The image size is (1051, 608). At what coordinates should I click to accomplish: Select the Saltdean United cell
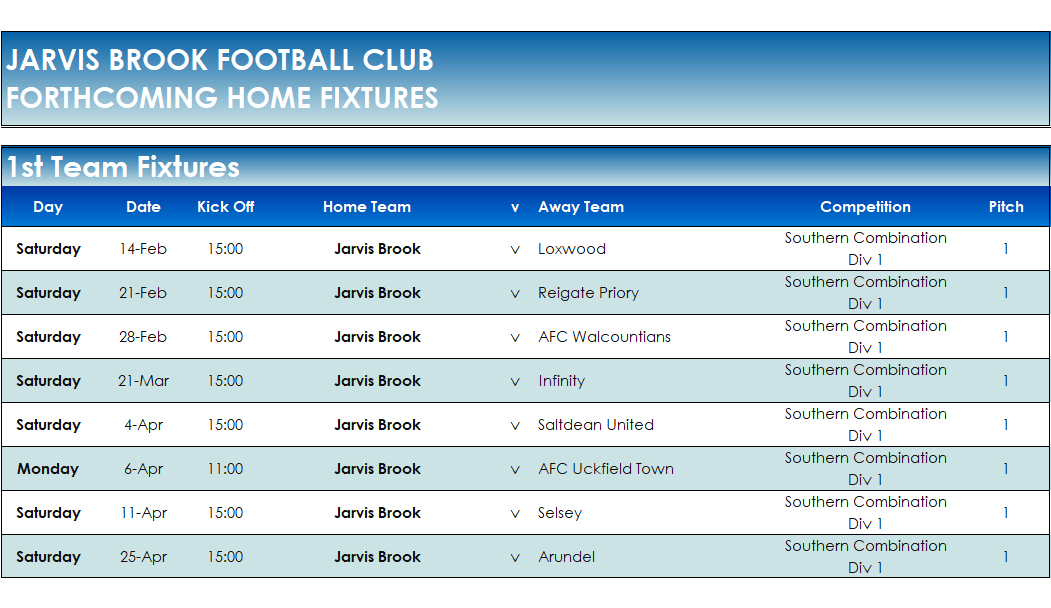(596, 425)
